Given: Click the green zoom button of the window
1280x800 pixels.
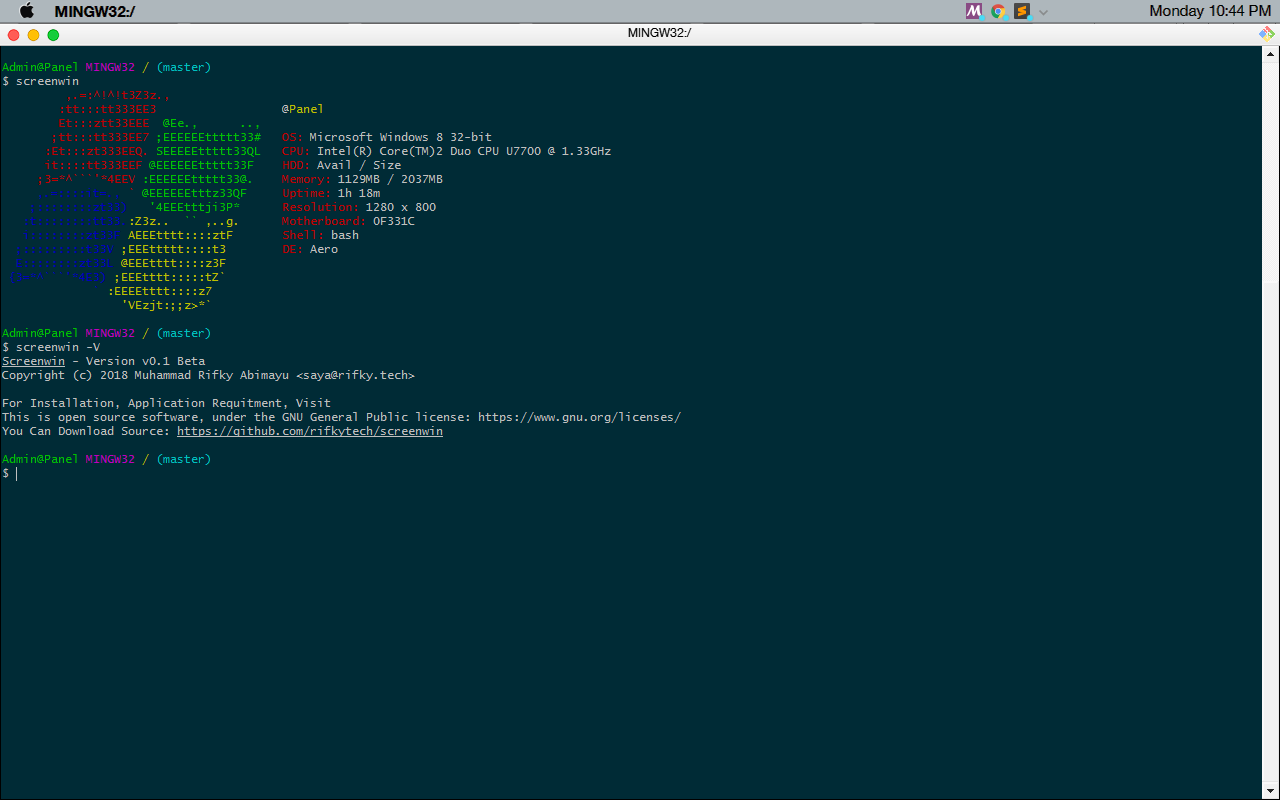Looking at the screenshot, I should 52,34.
